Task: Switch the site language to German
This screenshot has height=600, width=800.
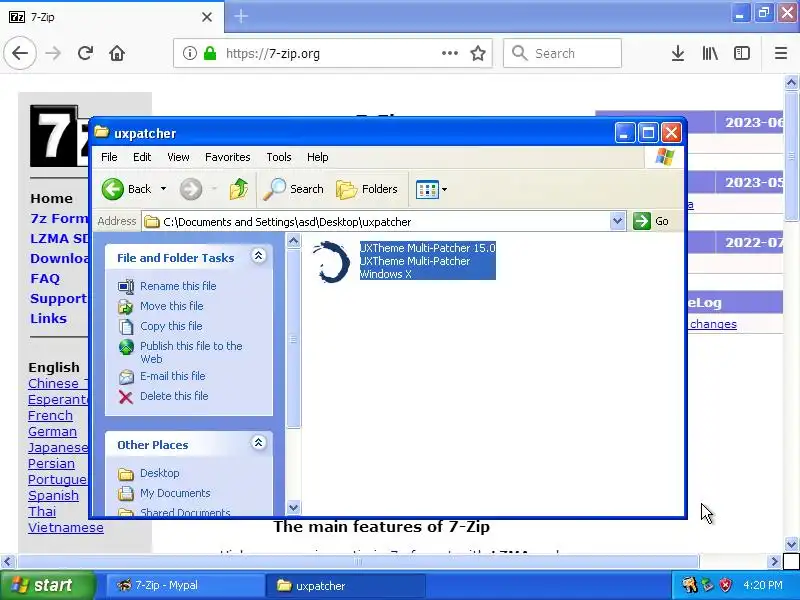Action: coord(53,432)
